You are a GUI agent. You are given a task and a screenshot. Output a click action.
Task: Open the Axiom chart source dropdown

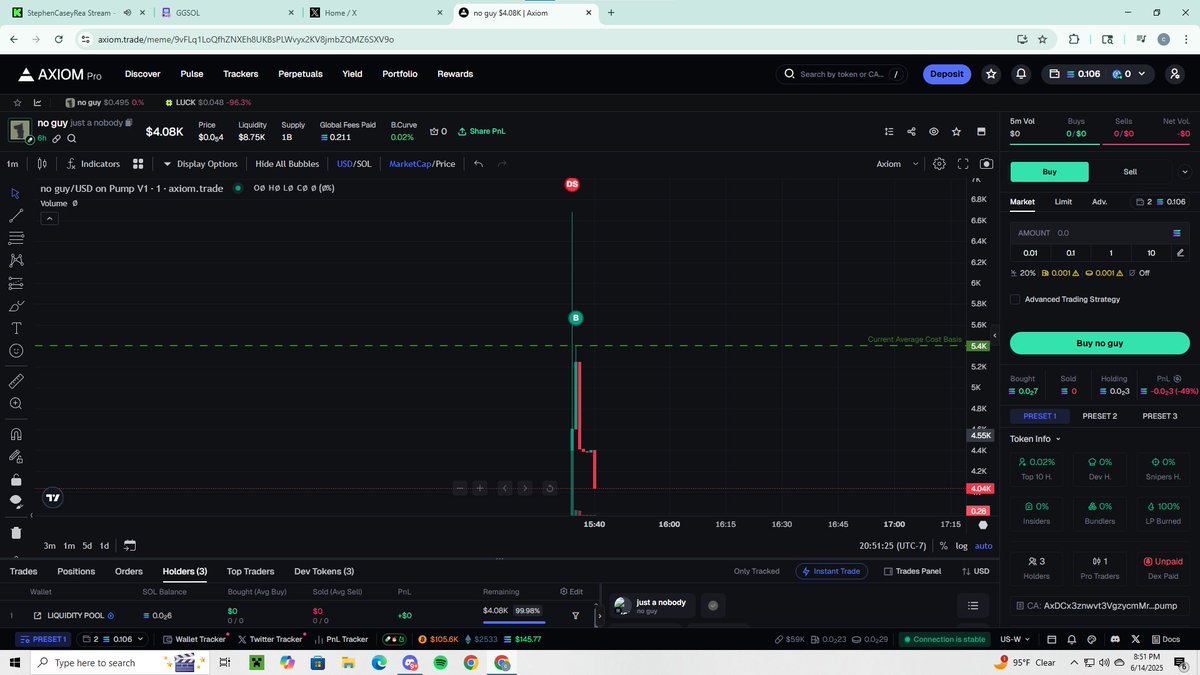[x=897, y=164]
